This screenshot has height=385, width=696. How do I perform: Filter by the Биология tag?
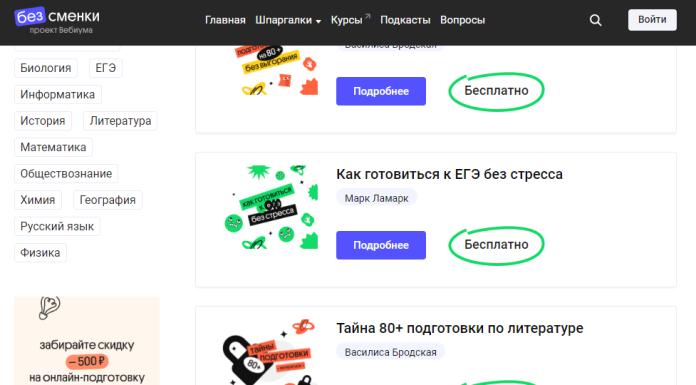(x=46, y=68)
